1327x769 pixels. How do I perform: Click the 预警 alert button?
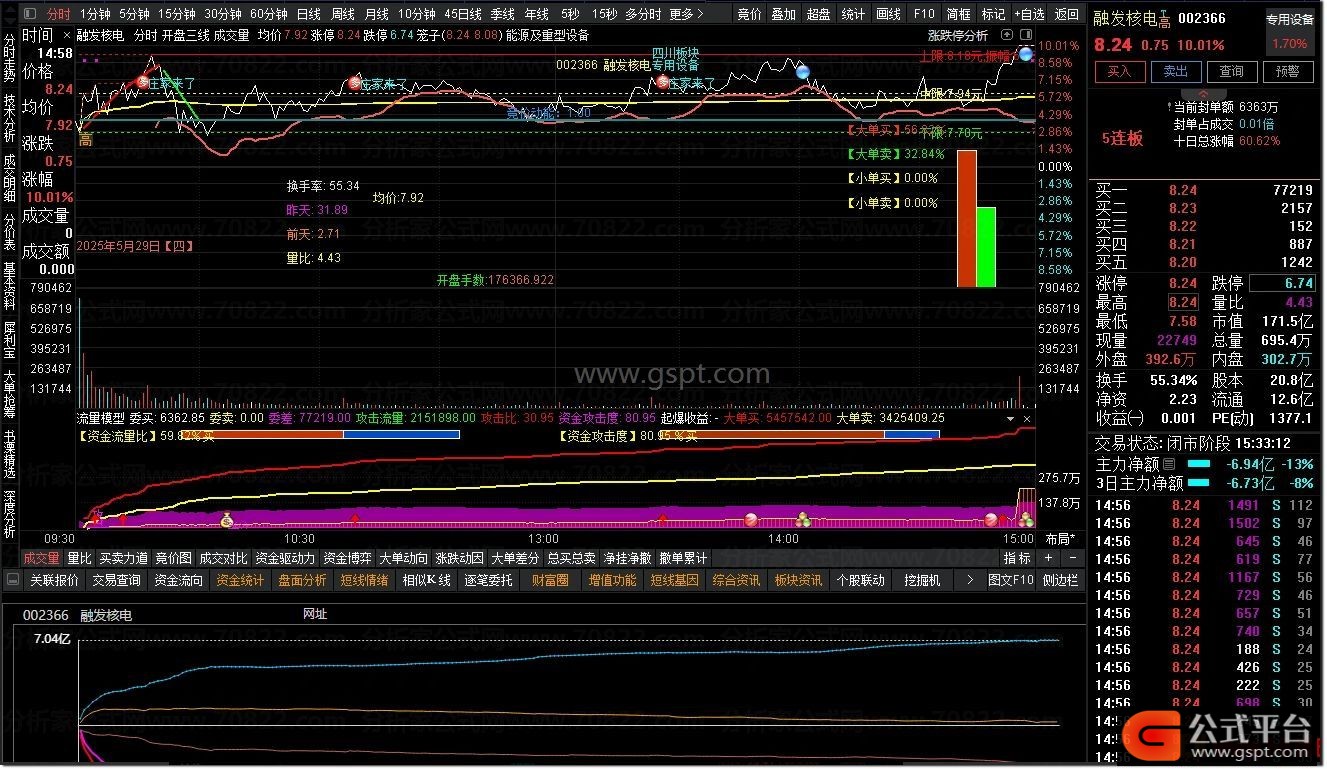tap(1287, 72)
